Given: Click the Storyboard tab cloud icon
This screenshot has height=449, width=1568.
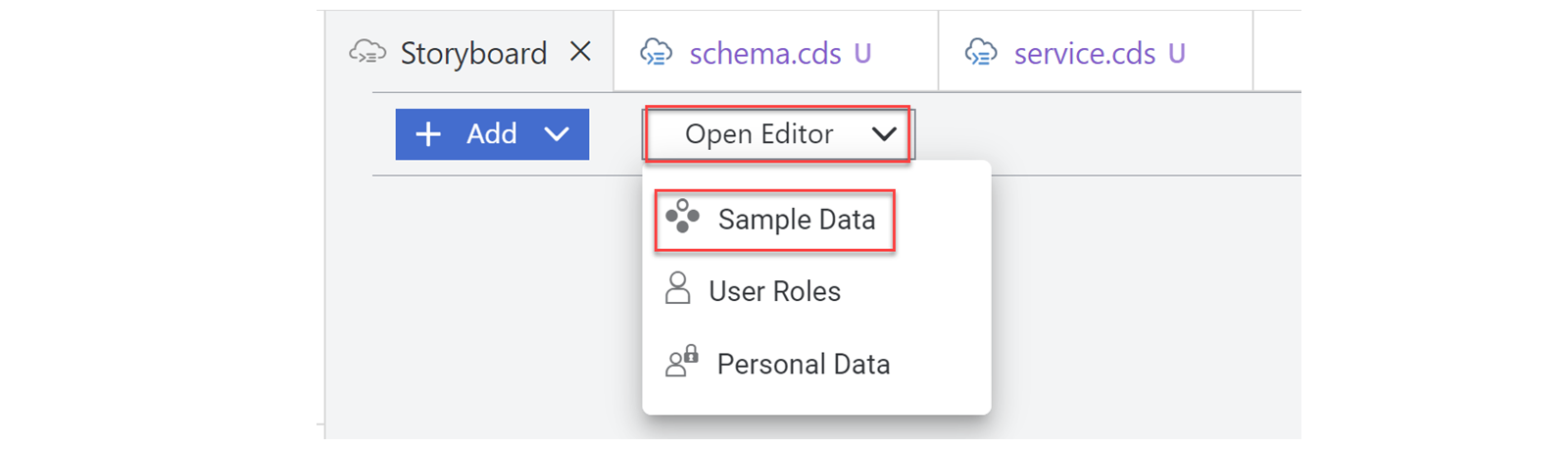Looking at the screenshot, I should 367,53.
